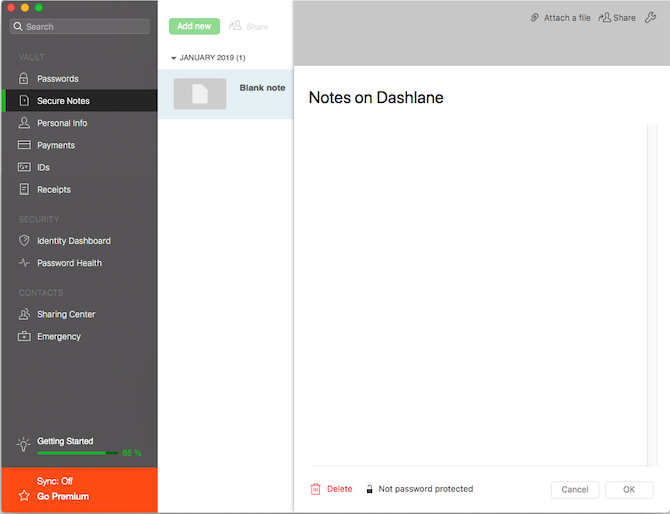670x514 pixels.
Task: Open Passwords in the vault
Action: (80, 79)
